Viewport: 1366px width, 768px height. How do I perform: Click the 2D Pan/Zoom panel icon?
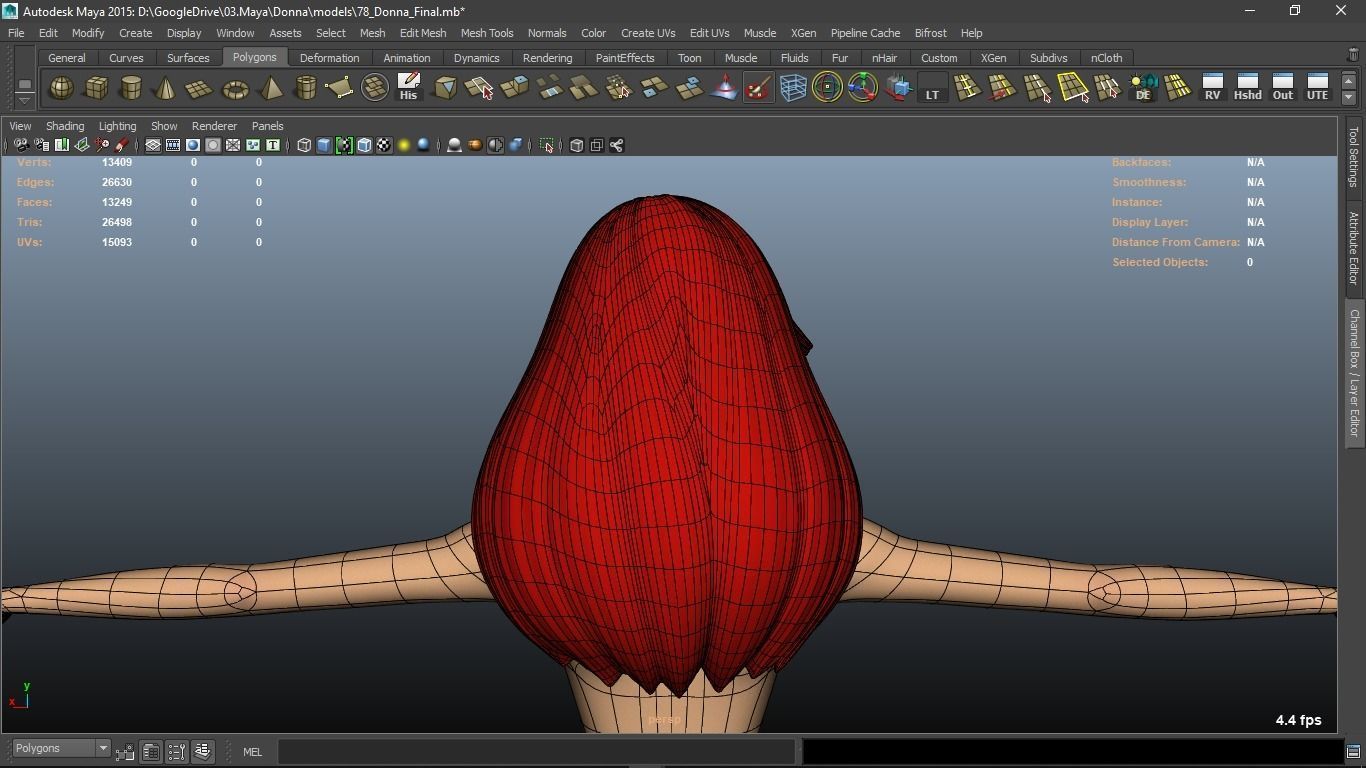tap(102, 145)
